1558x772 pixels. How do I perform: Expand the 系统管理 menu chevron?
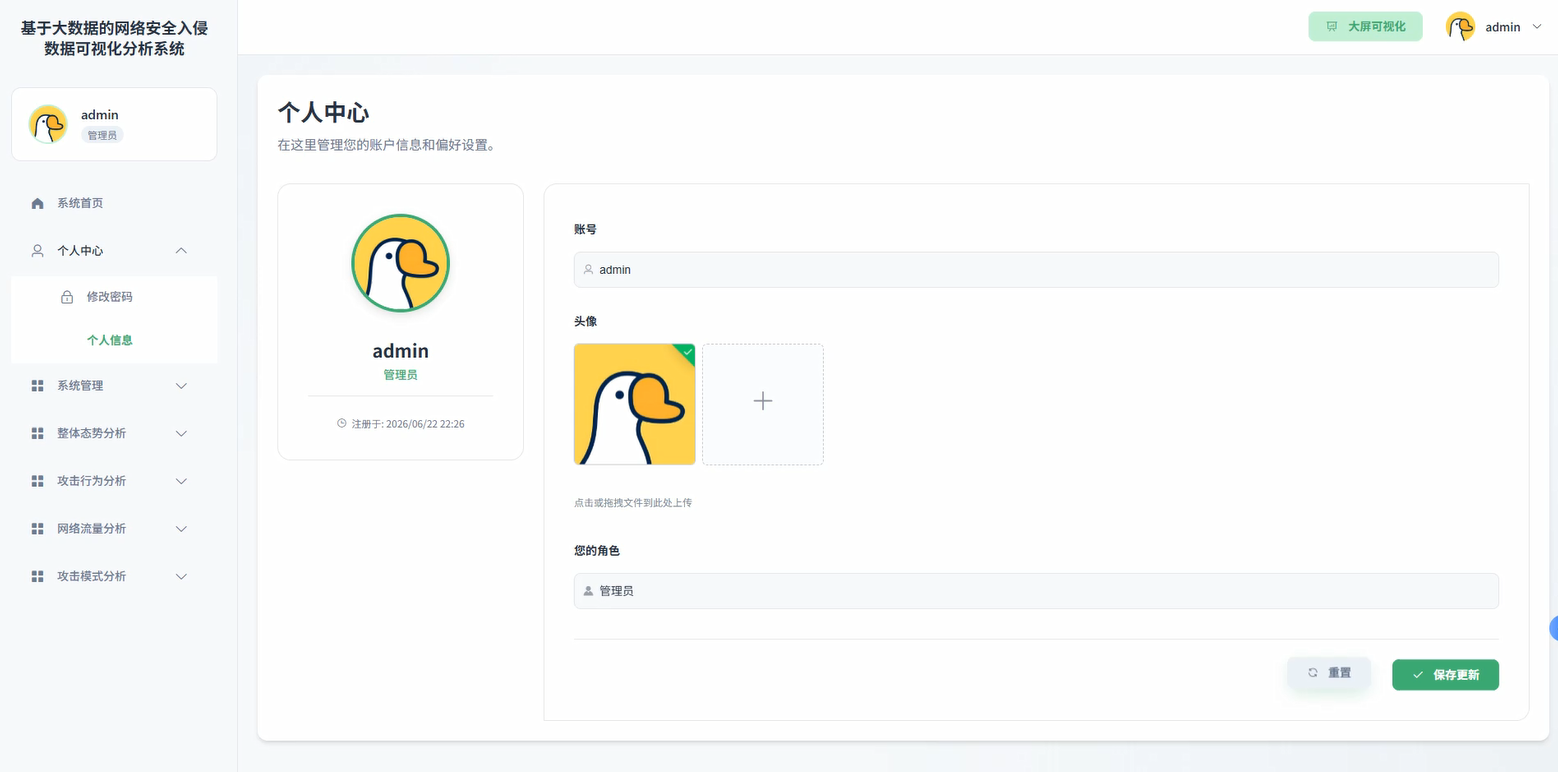point(181,386)
